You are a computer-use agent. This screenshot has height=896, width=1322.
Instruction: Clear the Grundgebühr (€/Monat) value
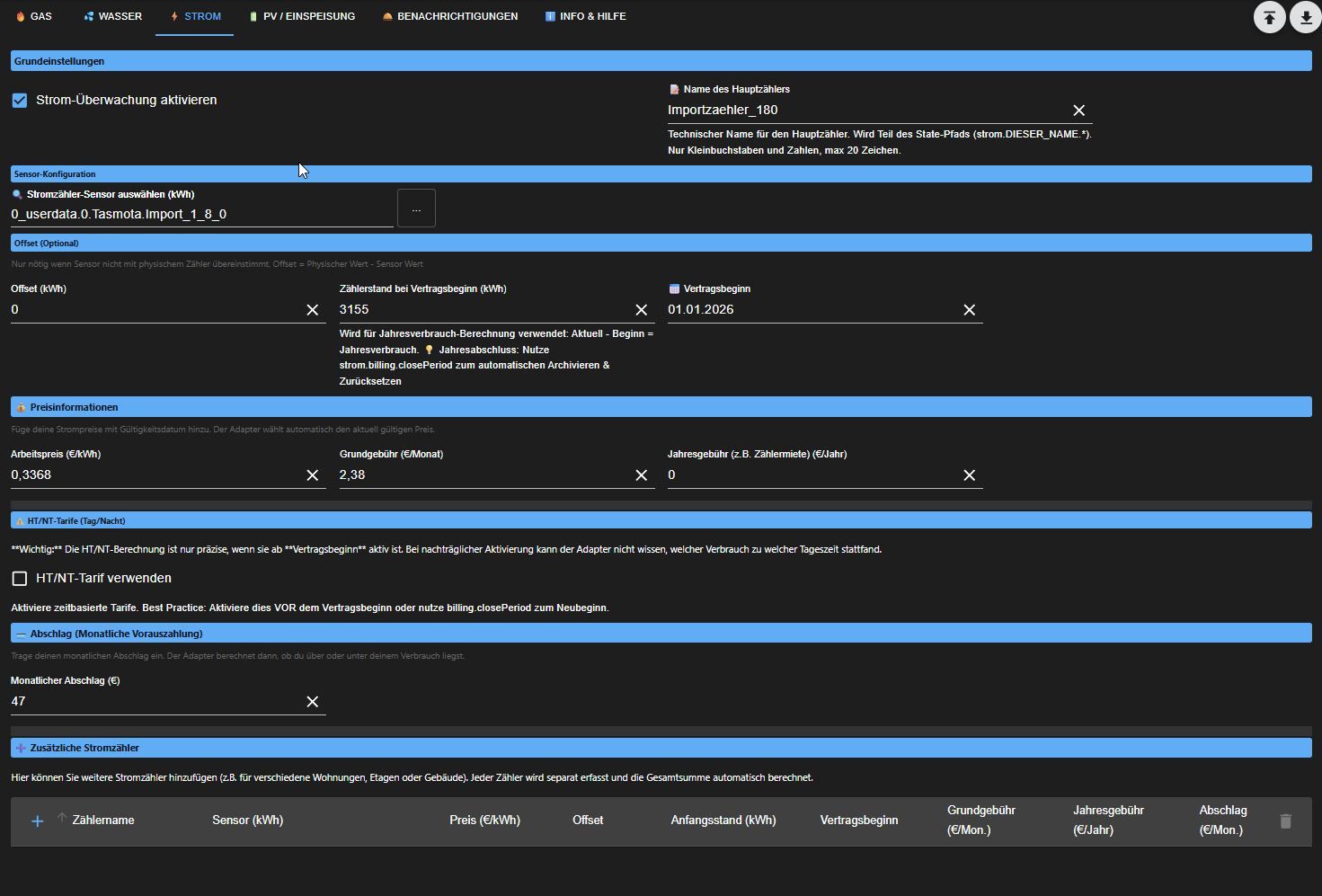coord(641,475)
